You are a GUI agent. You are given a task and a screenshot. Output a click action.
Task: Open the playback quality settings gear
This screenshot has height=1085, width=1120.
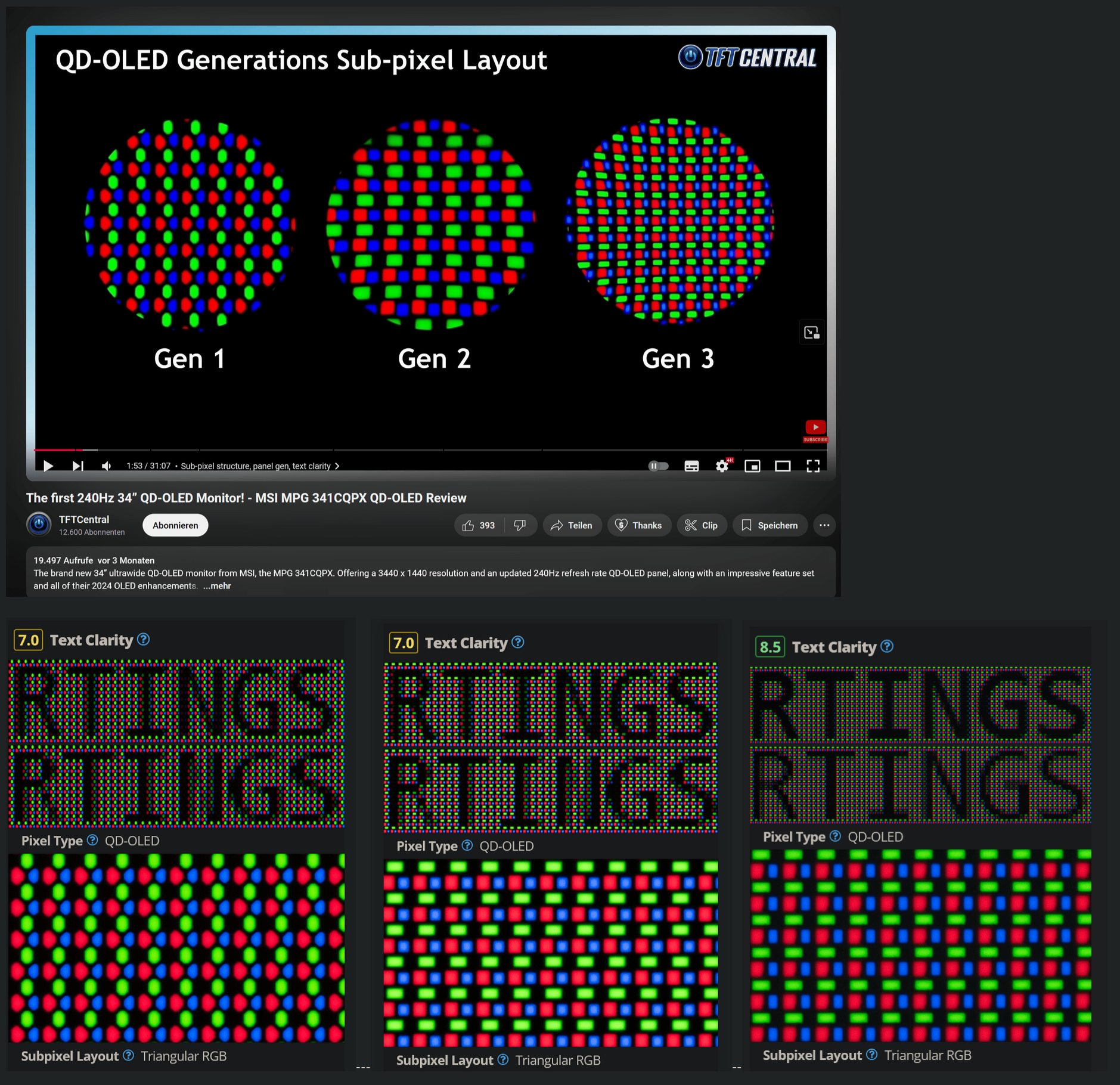722,466
